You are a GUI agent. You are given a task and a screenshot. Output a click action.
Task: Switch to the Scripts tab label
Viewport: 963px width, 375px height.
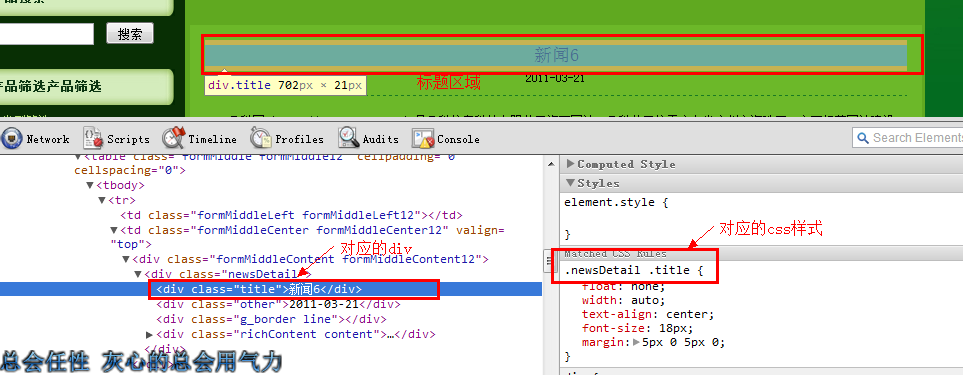(x=128, y=139)
